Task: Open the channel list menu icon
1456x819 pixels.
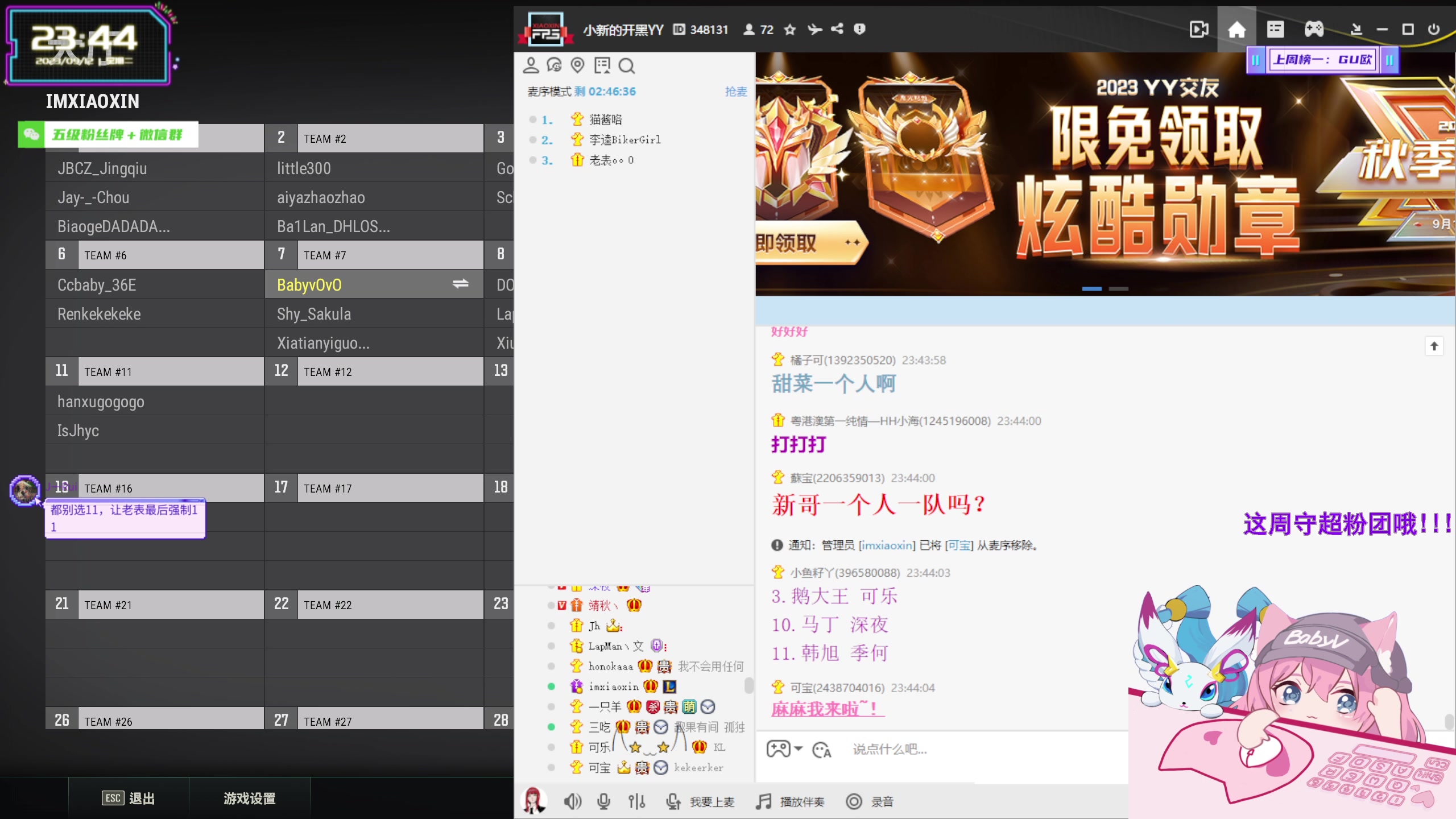Action: [x=1275, y=29]
